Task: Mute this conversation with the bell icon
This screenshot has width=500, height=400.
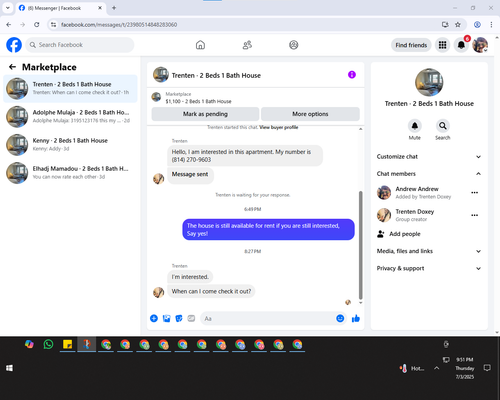Action: click(415, 126)
